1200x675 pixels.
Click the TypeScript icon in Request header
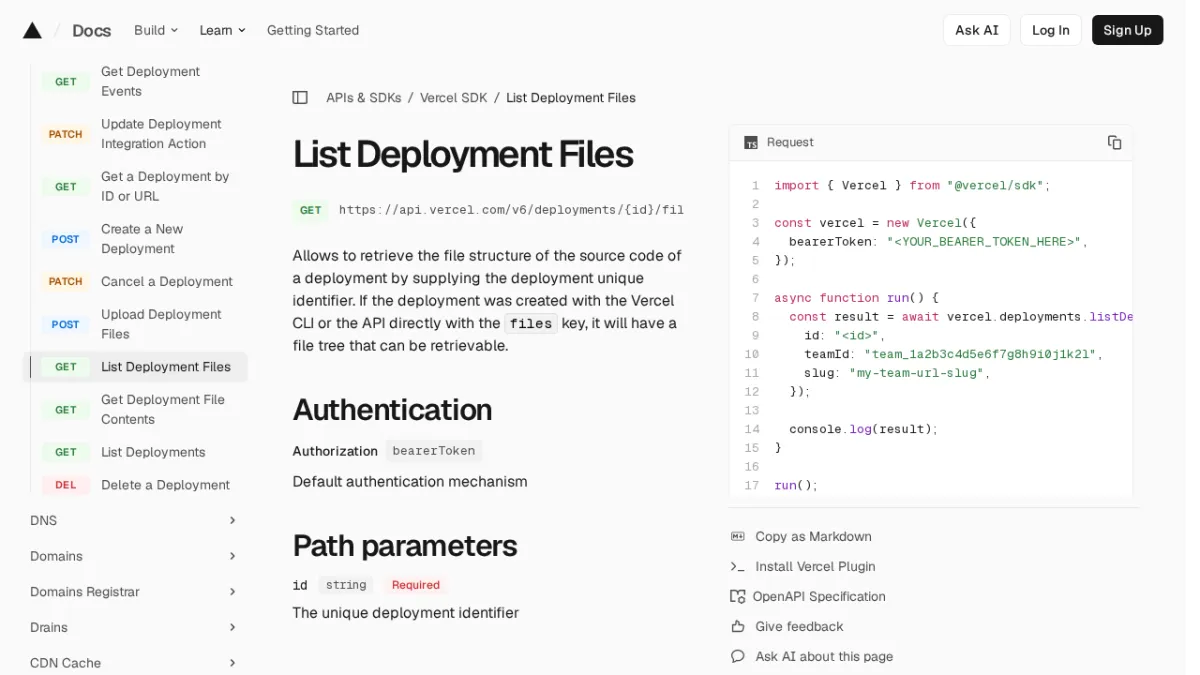pos(751,143)
